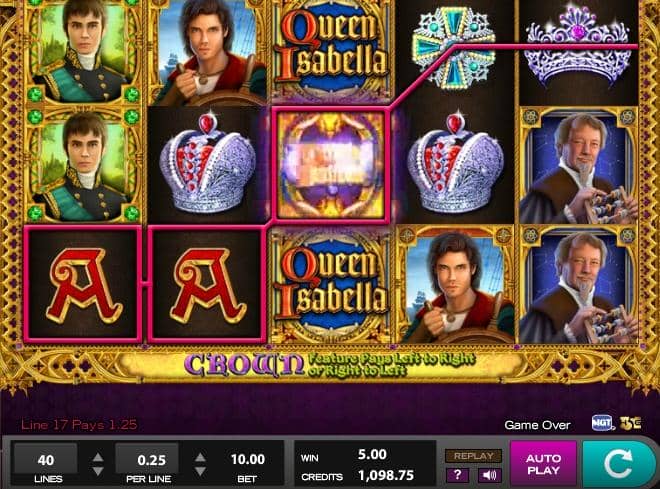Decrease the number of lines

tap(98, 471)
